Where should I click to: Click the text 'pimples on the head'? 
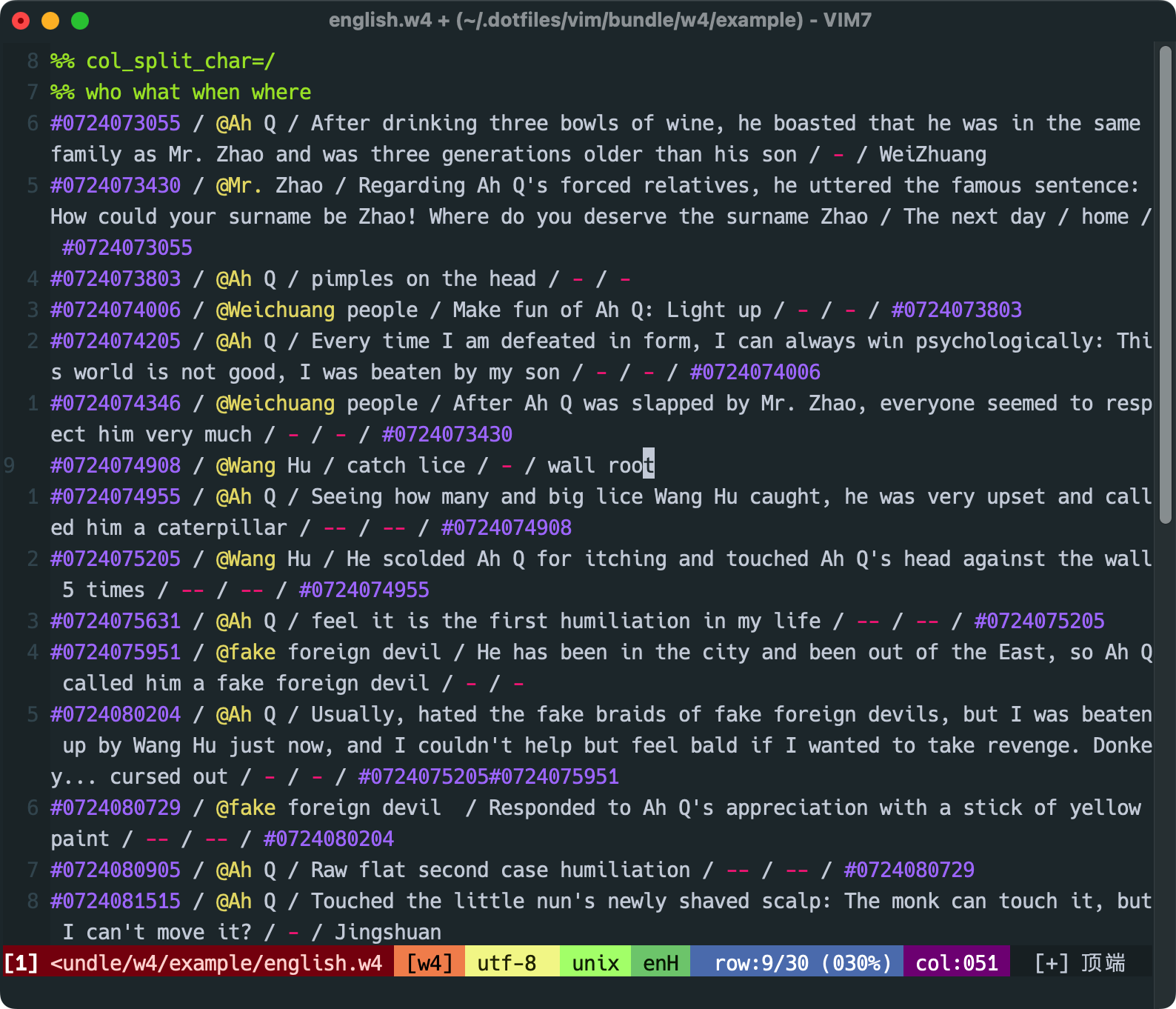(424, 279)
